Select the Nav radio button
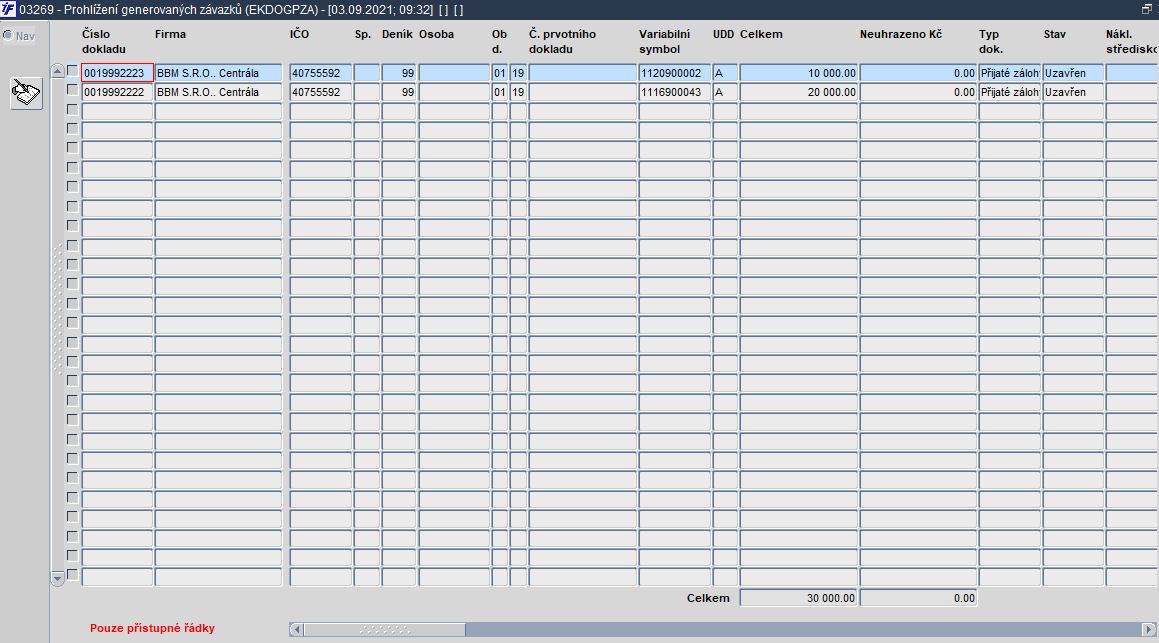 [x=7, y=35]
